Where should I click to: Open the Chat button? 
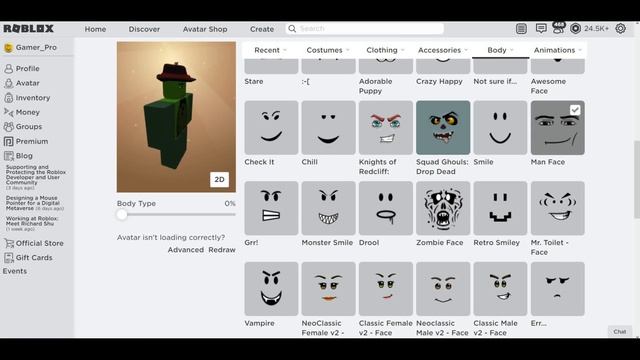[x=620, y=331]
